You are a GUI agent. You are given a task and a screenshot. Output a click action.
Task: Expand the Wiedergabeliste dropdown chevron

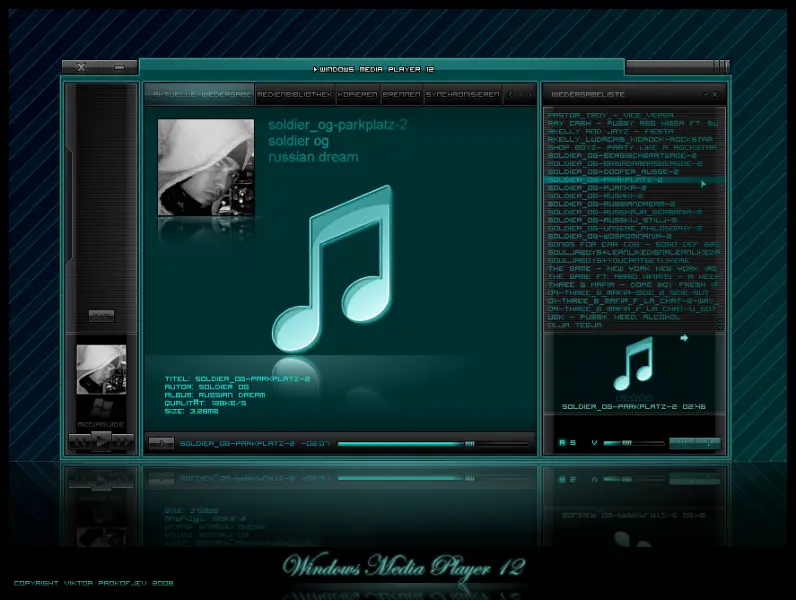[706, 94]
